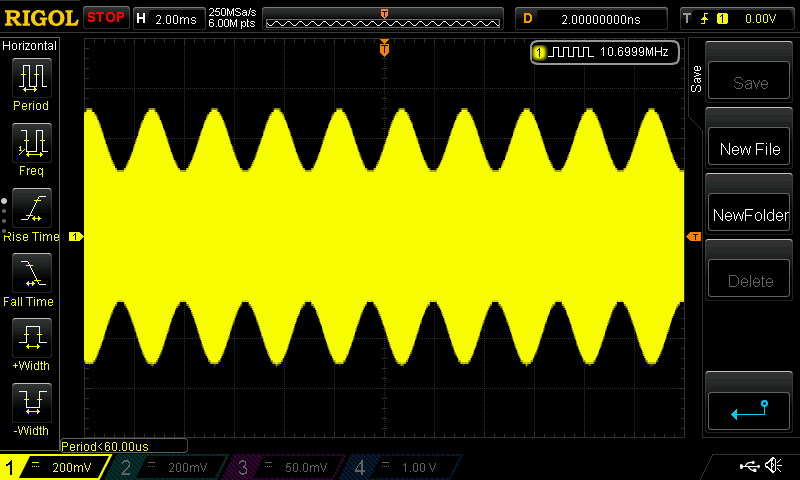
Task: Enable channel 4 at 1.00V
Action: tap(402, 467)
